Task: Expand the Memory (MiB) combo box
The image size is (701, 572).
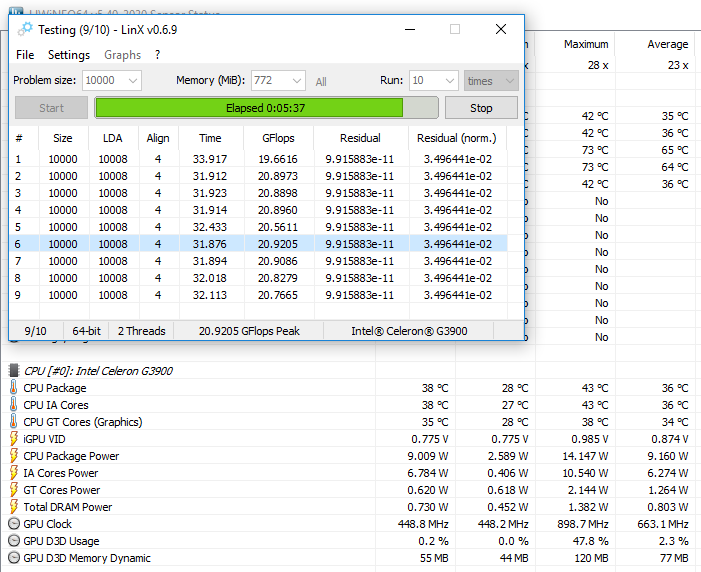Action: coord(296,81)
